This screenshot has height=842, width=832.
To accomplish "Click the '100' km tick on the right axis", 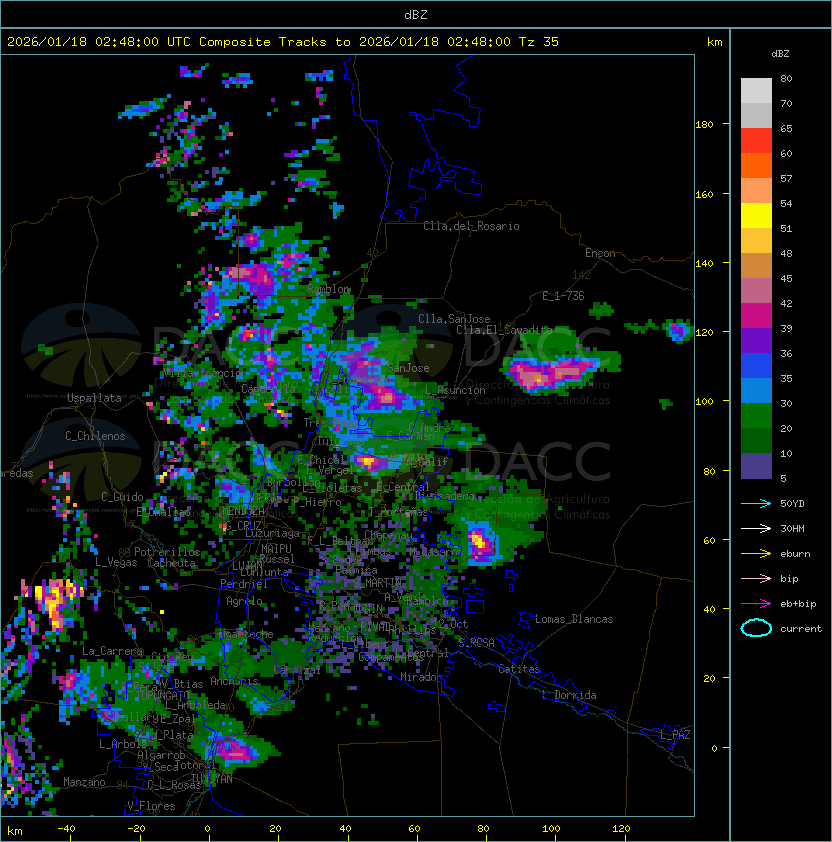I will point(704,402).
